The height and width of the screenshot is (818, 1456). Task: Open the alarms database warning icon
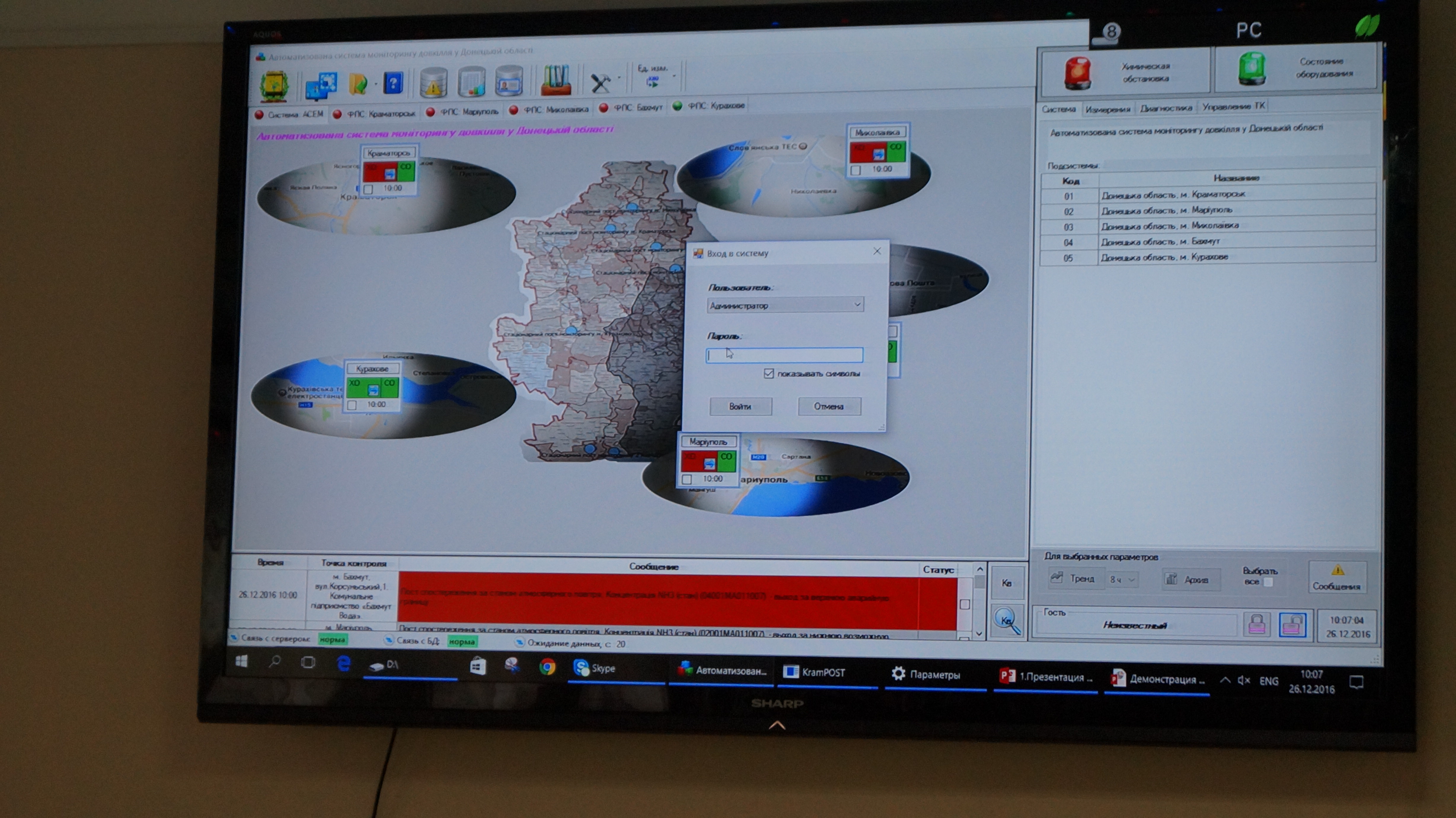click(x=434, y=82)
